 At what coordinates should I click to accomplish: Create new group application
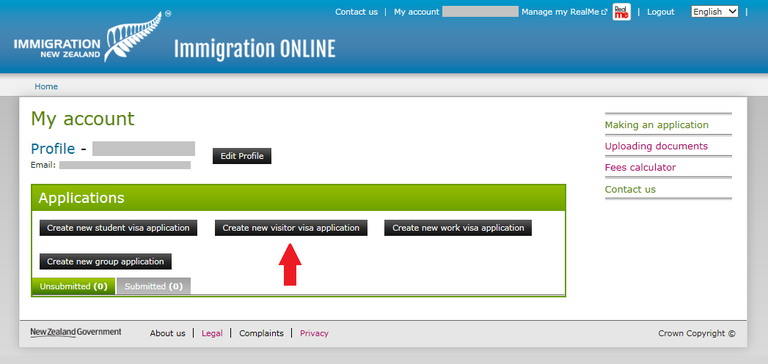click(105, 262)
